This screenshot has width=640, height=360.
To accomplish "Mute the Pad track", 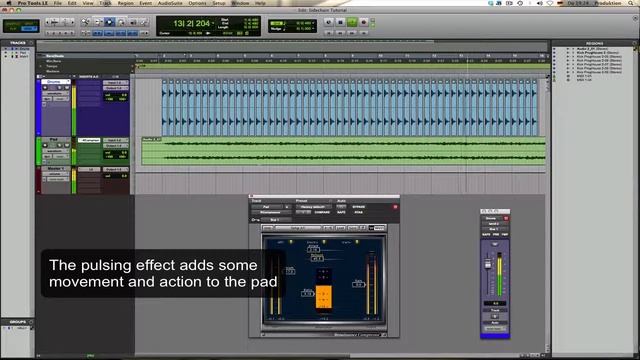I will 66,145.
